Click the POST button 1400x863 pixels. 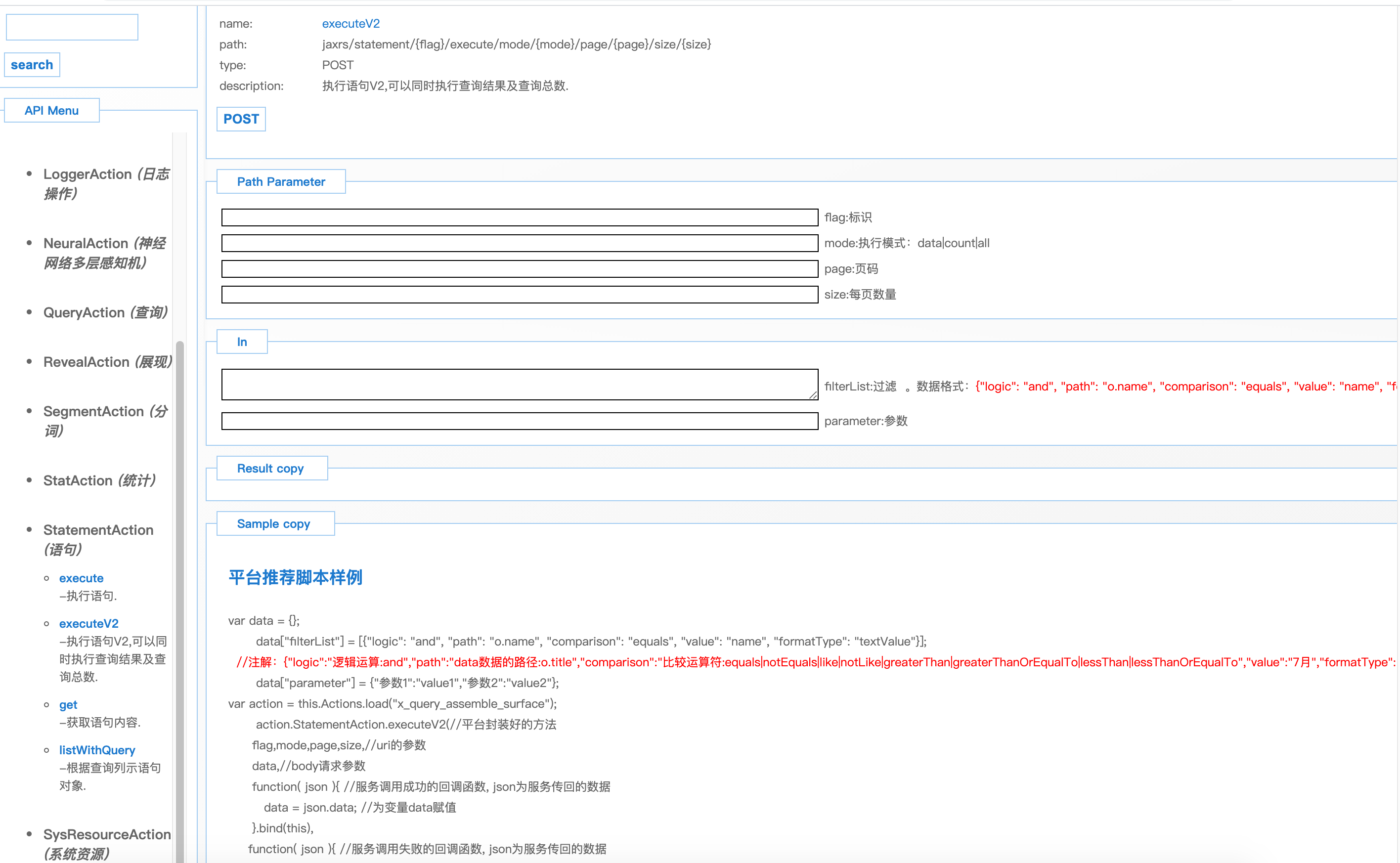coord(241,119)
